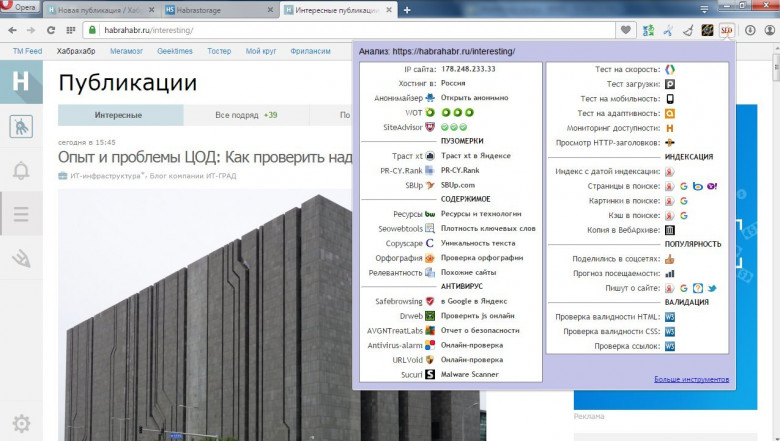
Task: Click the SEO extension icon in toolbar
Action: pos(726,30)
